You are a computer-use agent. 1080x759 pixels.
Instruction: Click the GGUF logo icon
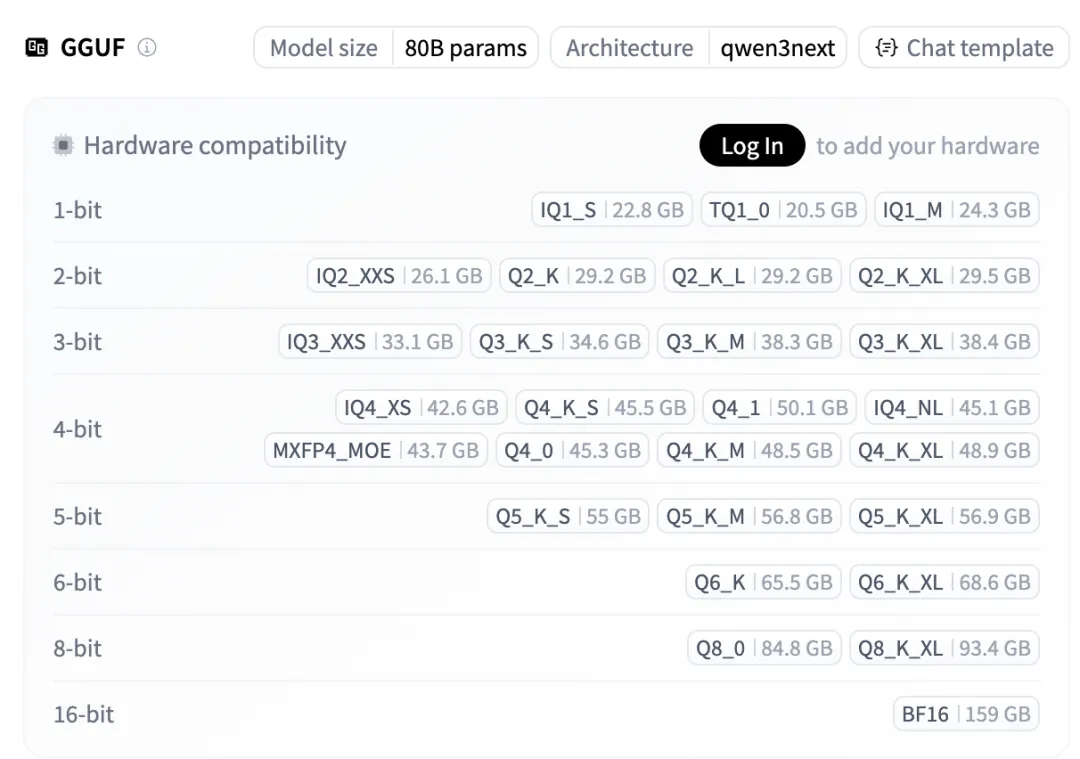pyautogui.click(x=36, y=47)
